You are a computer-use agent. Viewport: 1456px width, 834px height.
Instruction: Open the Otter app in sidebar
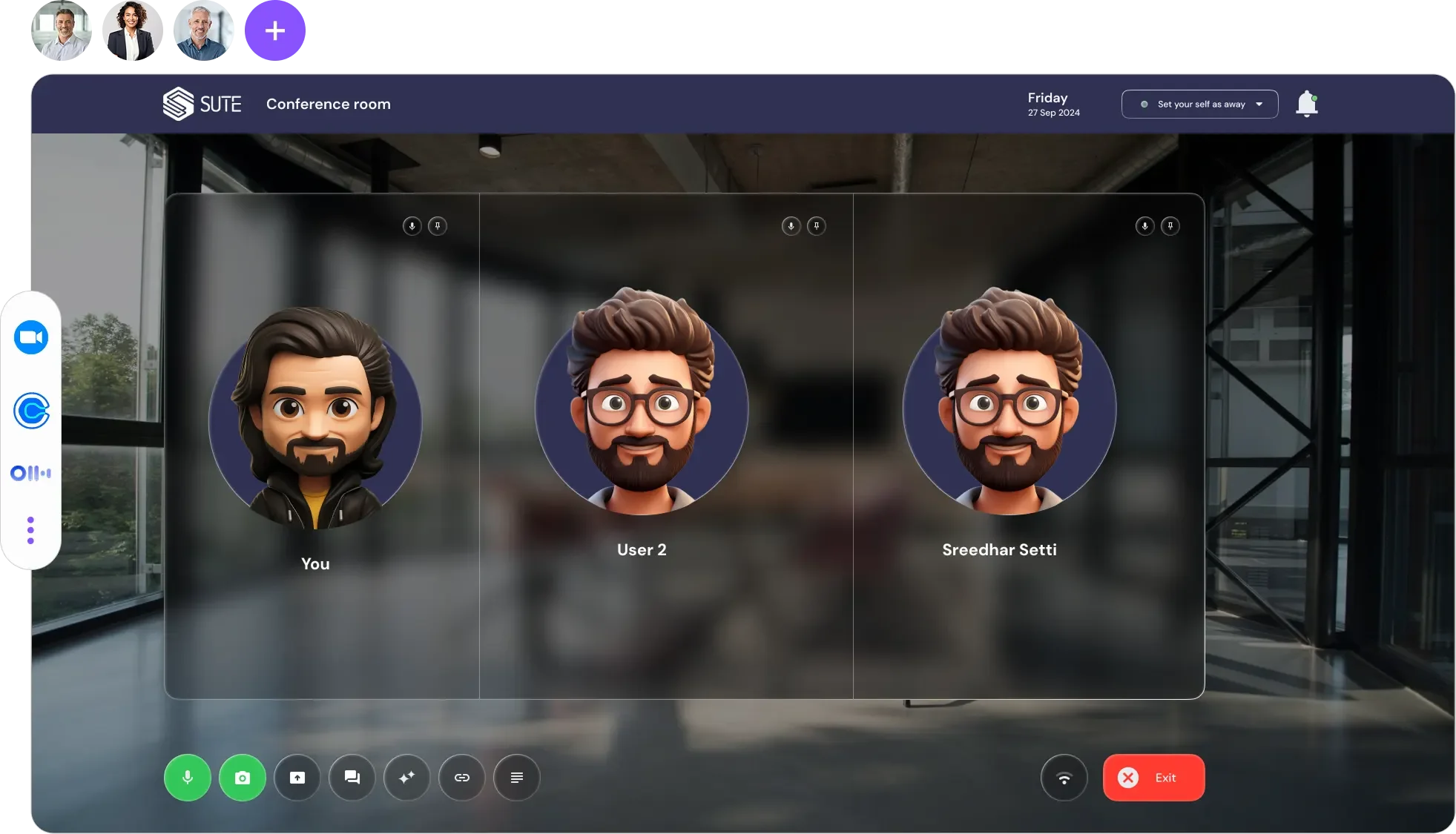pyautogui.click(x=31, y=473)
